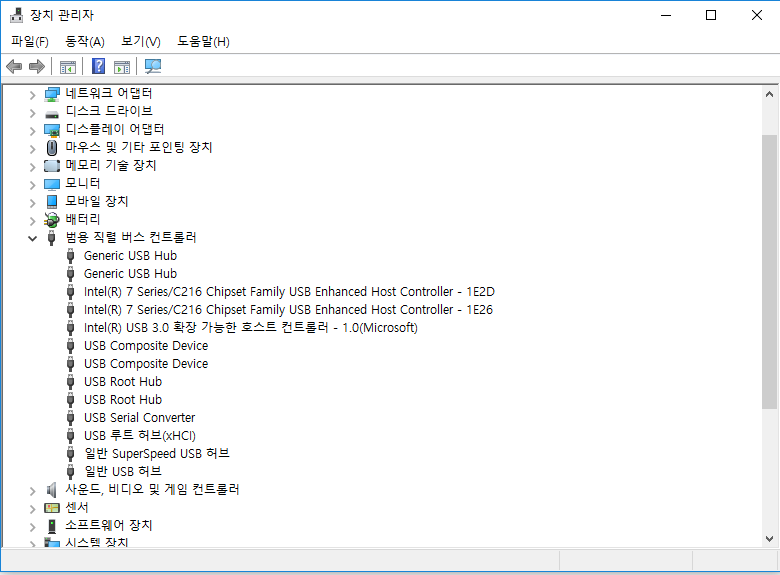This screenshot has width=780, height=575.
Task: Click the 디스플레이 어댑터 icon
Action: (x=52, y=130)
